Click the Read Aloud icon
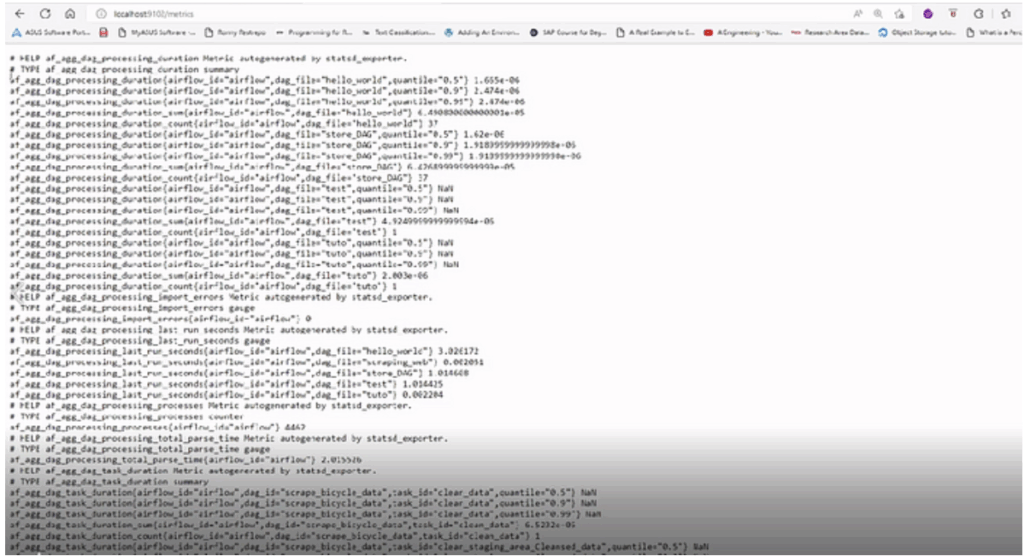The height and width of the screenshot is (556, 1024). pyautogui.click(x=858, y=14)
